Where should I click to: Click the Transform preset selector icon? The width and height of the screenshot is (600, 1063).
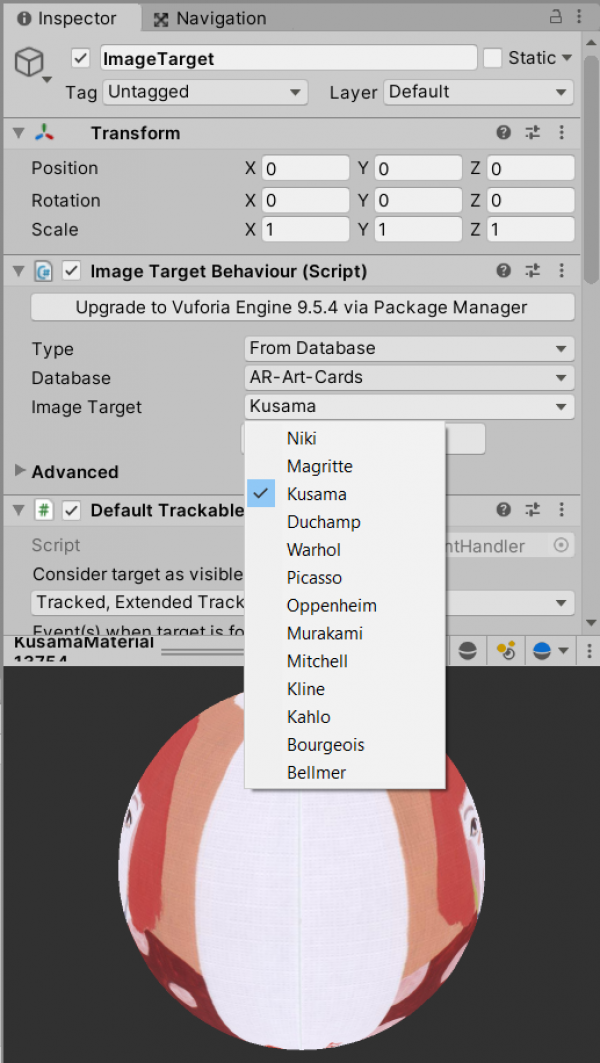532,133
